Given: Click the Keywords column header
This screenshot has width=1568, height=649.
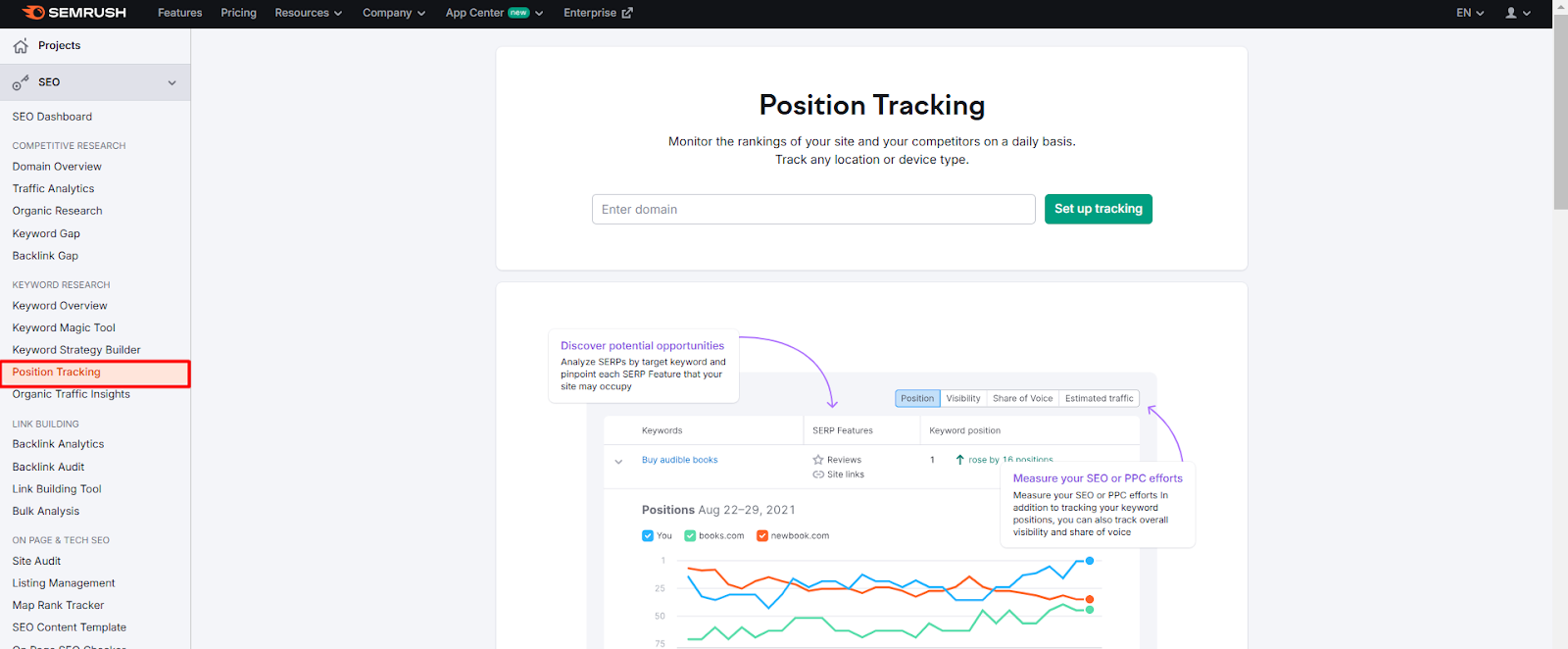Looking at the screenshot, I should click(661, 430).
